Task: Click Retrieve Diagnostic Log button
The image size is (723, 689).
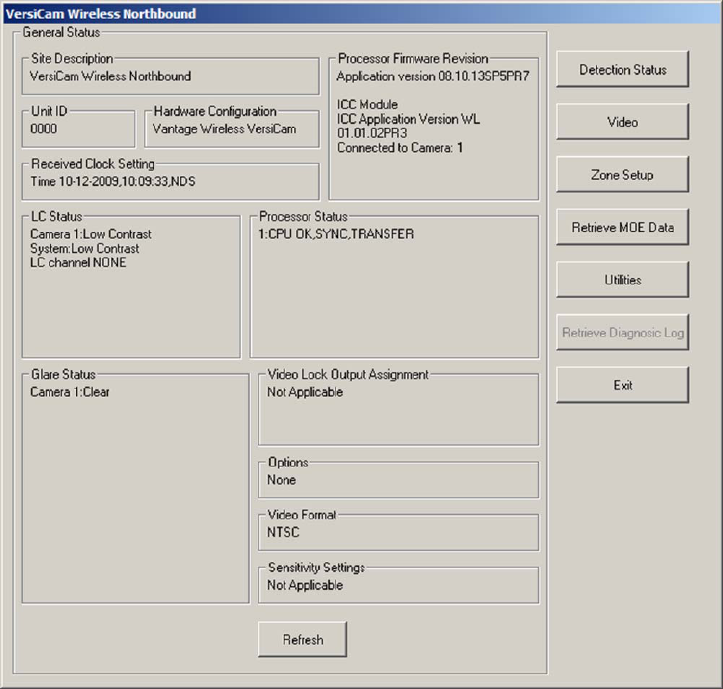Action: click(x=622, y=332)
